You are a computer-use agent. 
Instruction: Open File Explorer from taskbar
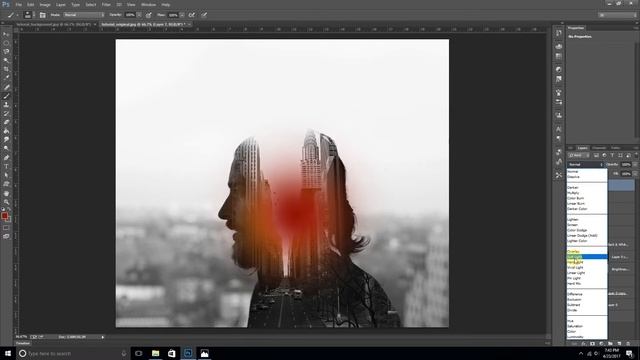(156, 353)
